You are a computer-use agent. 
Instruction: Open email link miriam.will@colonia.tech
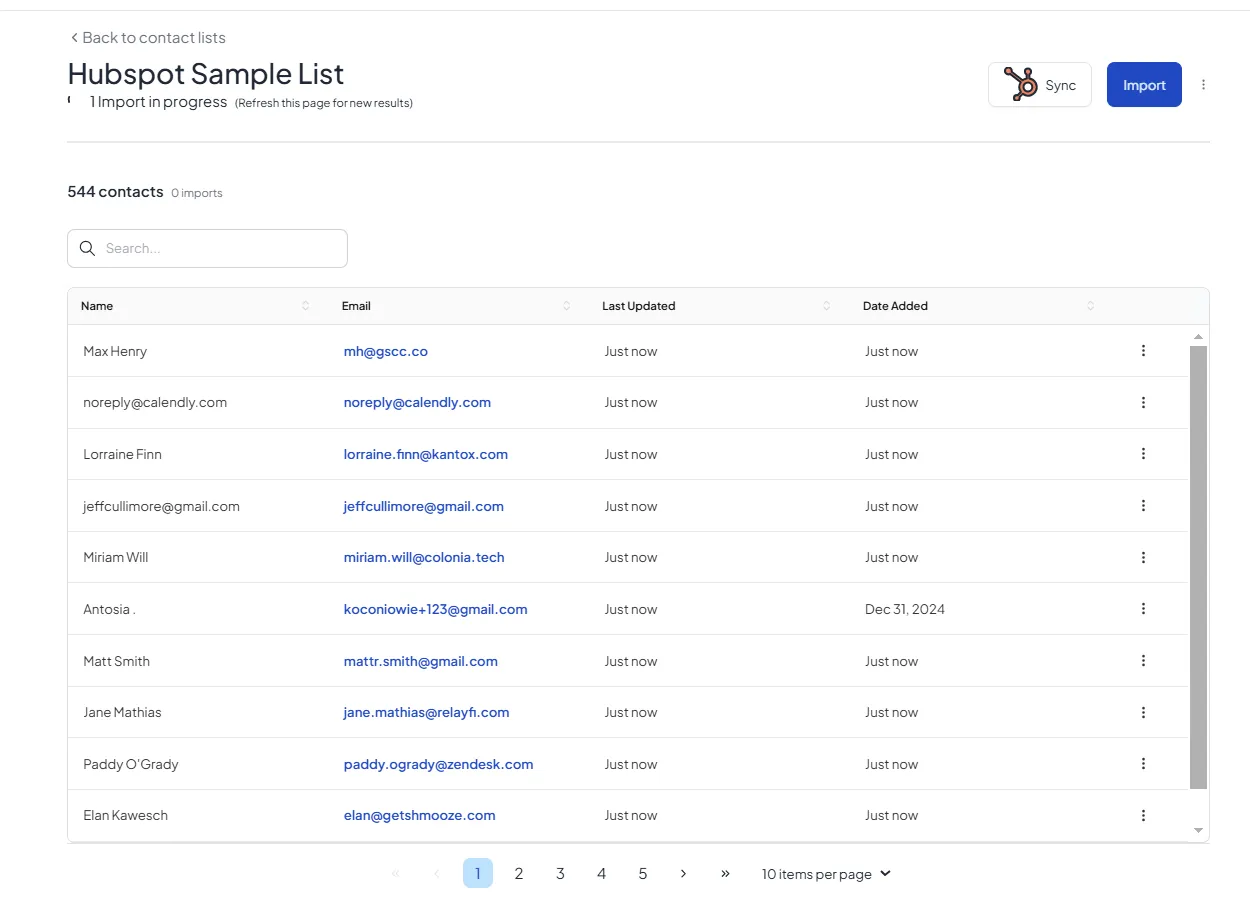[x=424, y=558]
